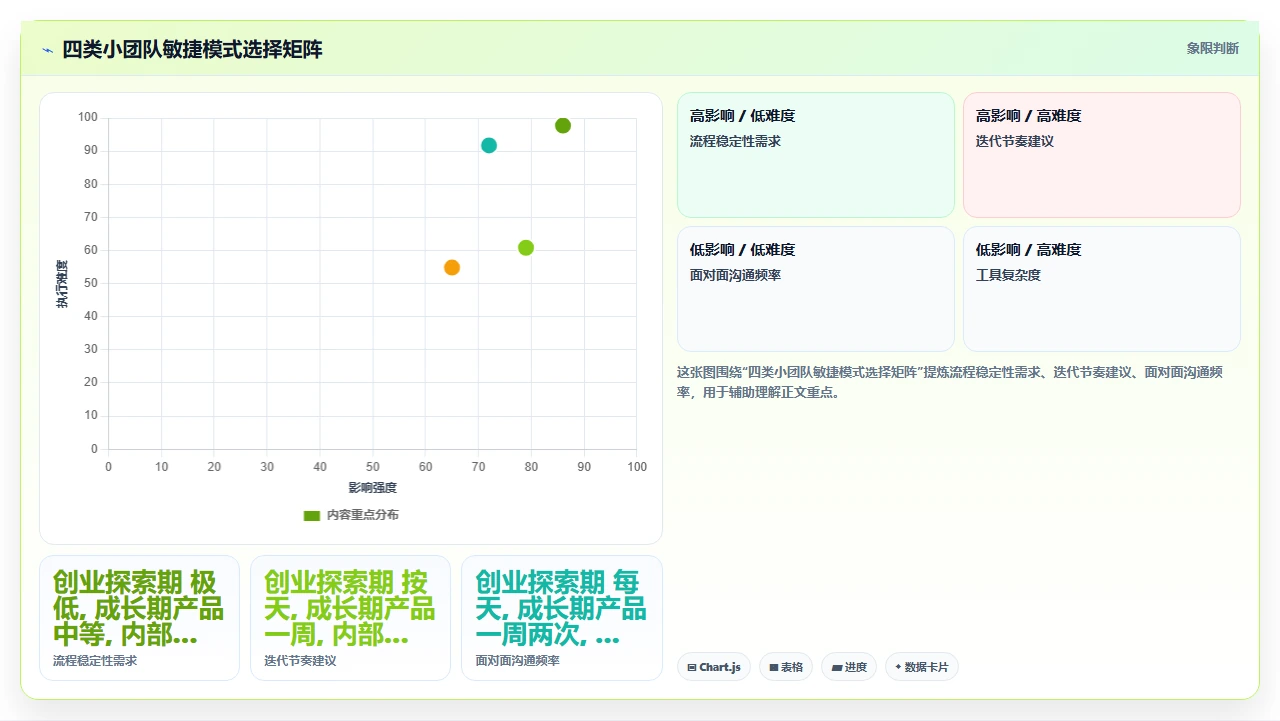
Task: Click the description paragraph starting 这张图围绕
Action: (950, 382)
